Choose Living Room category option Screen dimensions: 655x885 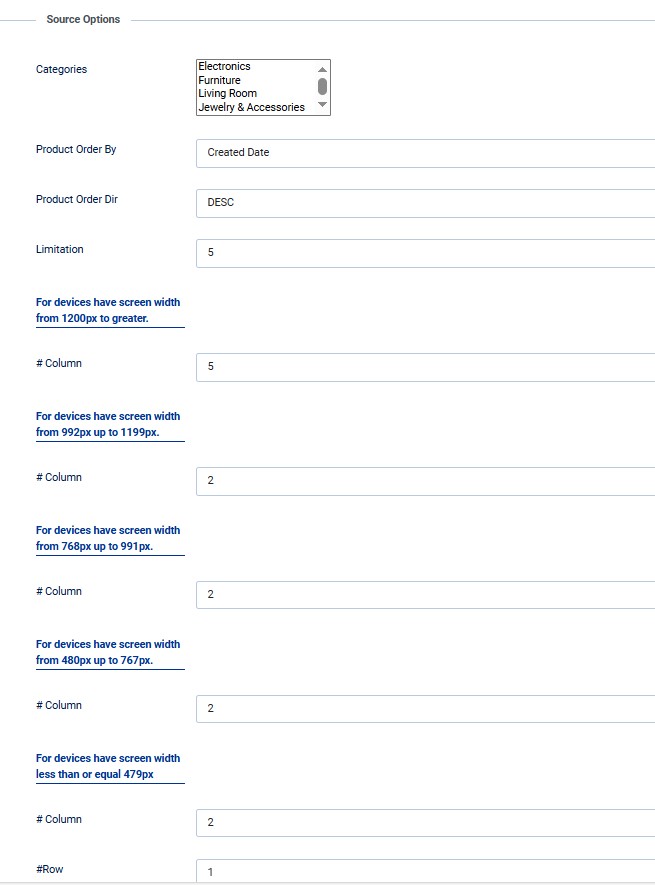tap(227, 94)
